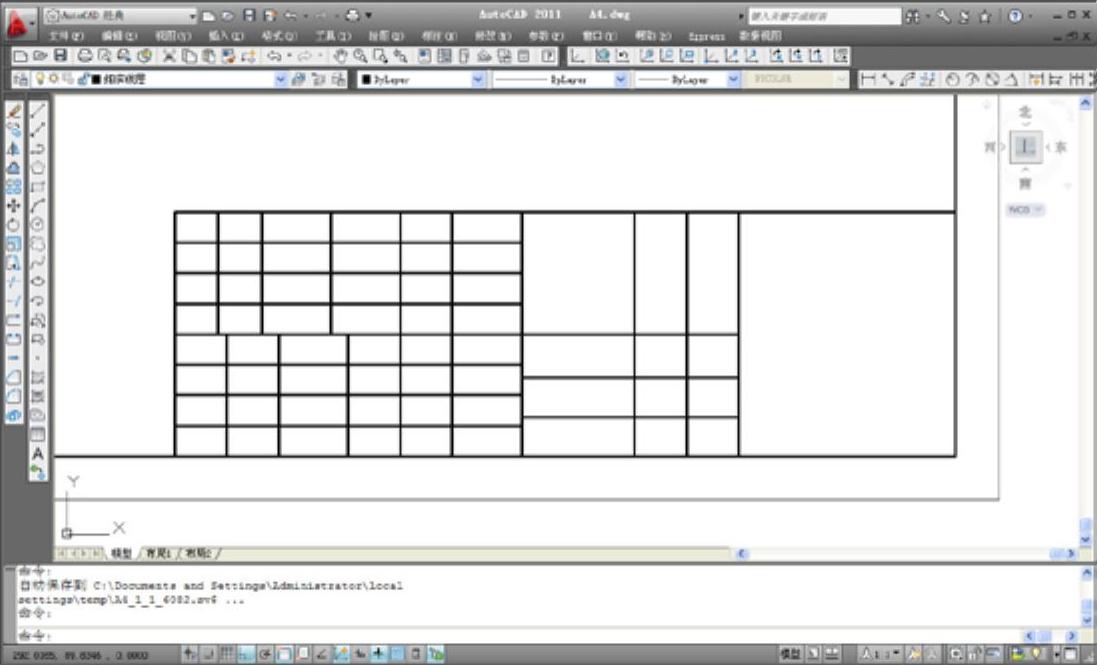
Task: Switch to the Layout1 tab
Action: 158,553
